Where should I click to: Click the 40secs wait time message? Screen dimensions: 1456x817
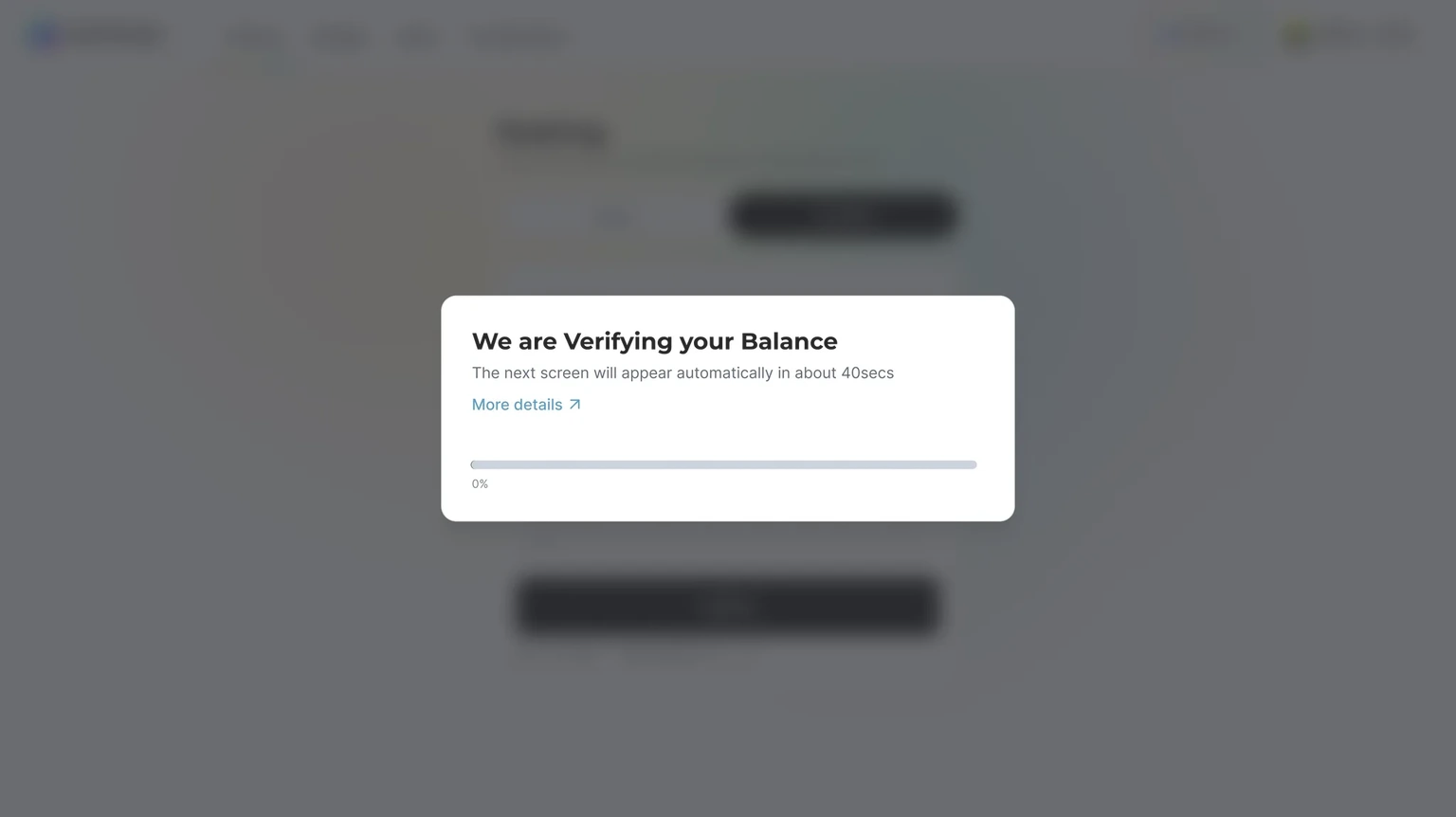pyautogui.click(x=682, y=373)
